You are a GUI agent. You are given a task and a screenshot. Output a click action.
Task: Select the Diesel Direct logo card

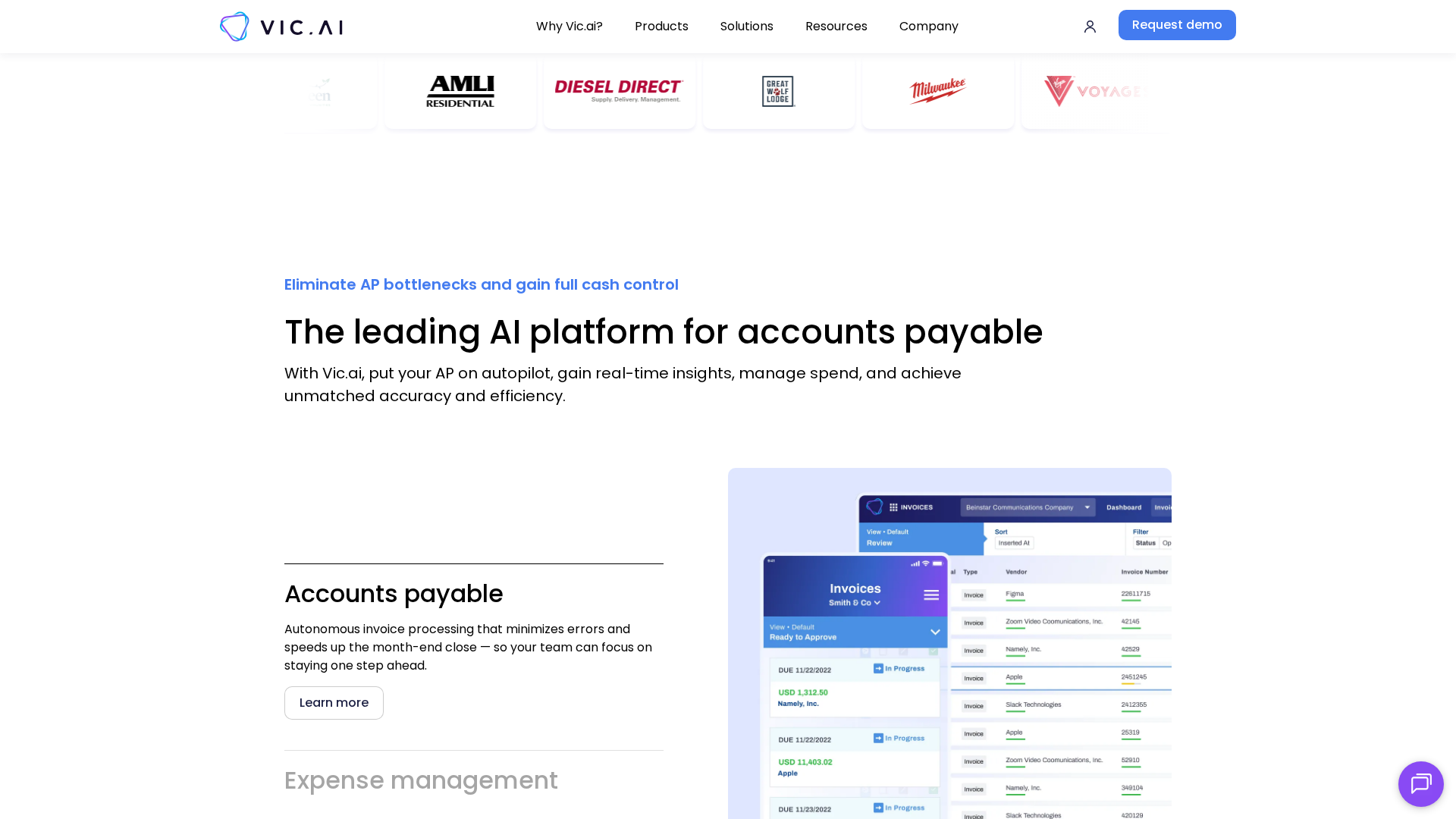coord(620,92)
